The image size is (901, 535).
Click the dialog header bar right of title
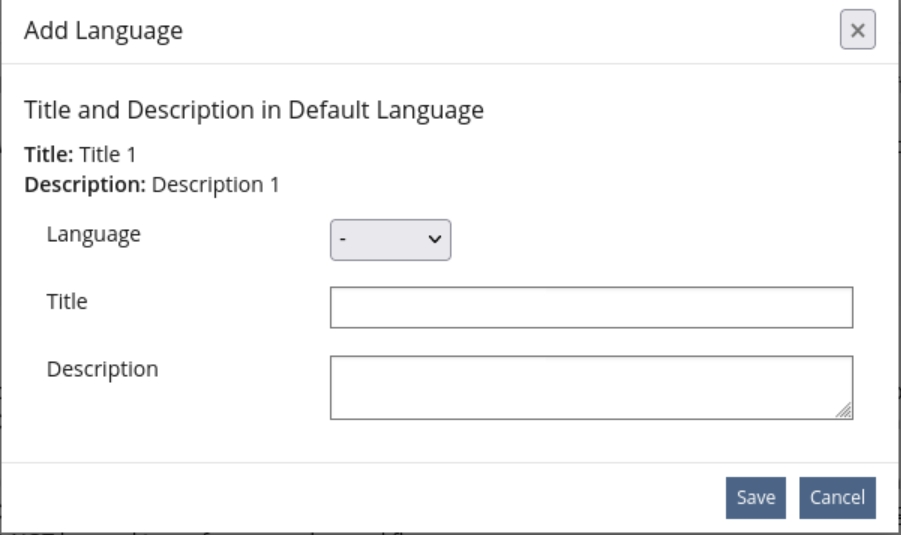click(500, 31)
